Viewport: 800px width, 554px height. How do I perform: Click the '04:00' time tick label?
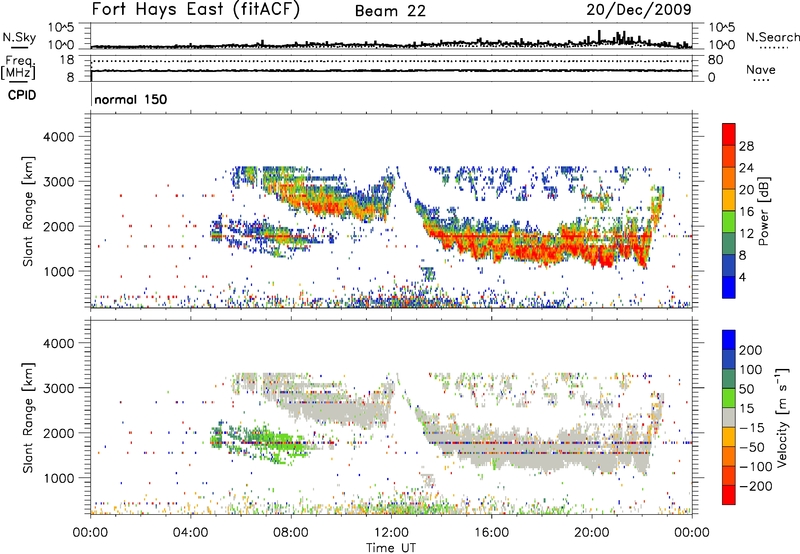pos(191,533)
